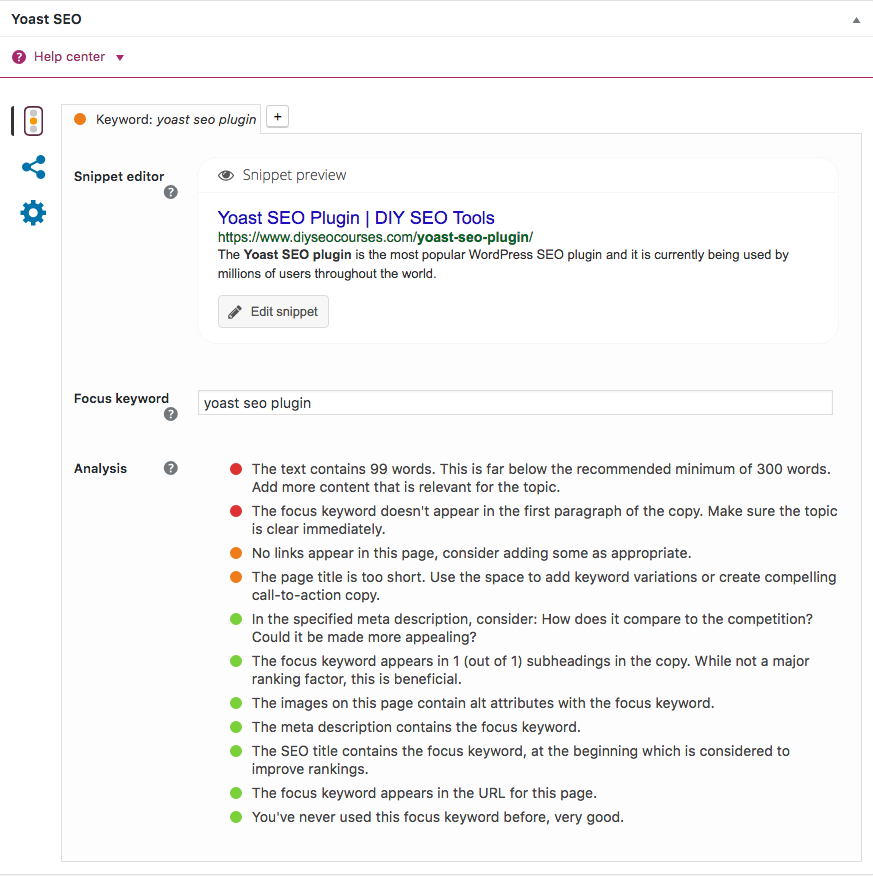The height and width of the screenshot is (876, 873).
Task: Expand the Help center dropdown arrow
Action: click(x=120, y=58)
